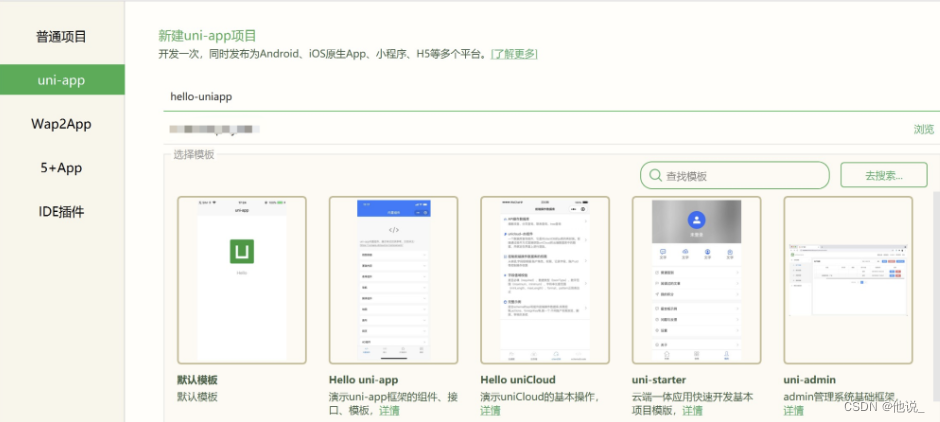
Task: Click the 选择模板 group label
Action: (x=194, y=155)
